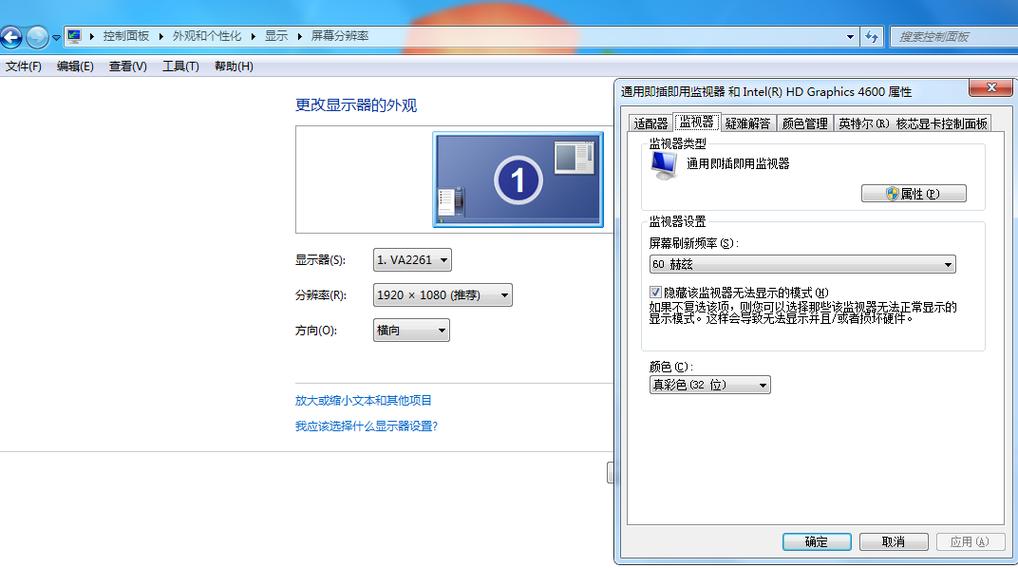Click the 更改显示器的外观 heading
Screen dimensions: 1018x568
pos(356,105)
